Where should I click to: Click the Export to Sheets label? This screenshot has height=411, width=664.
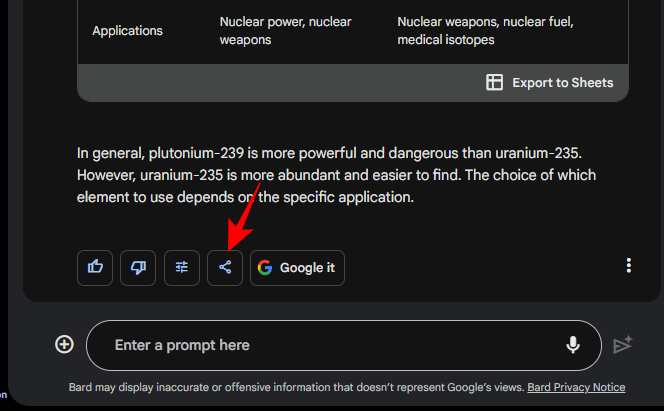point(563,83)
